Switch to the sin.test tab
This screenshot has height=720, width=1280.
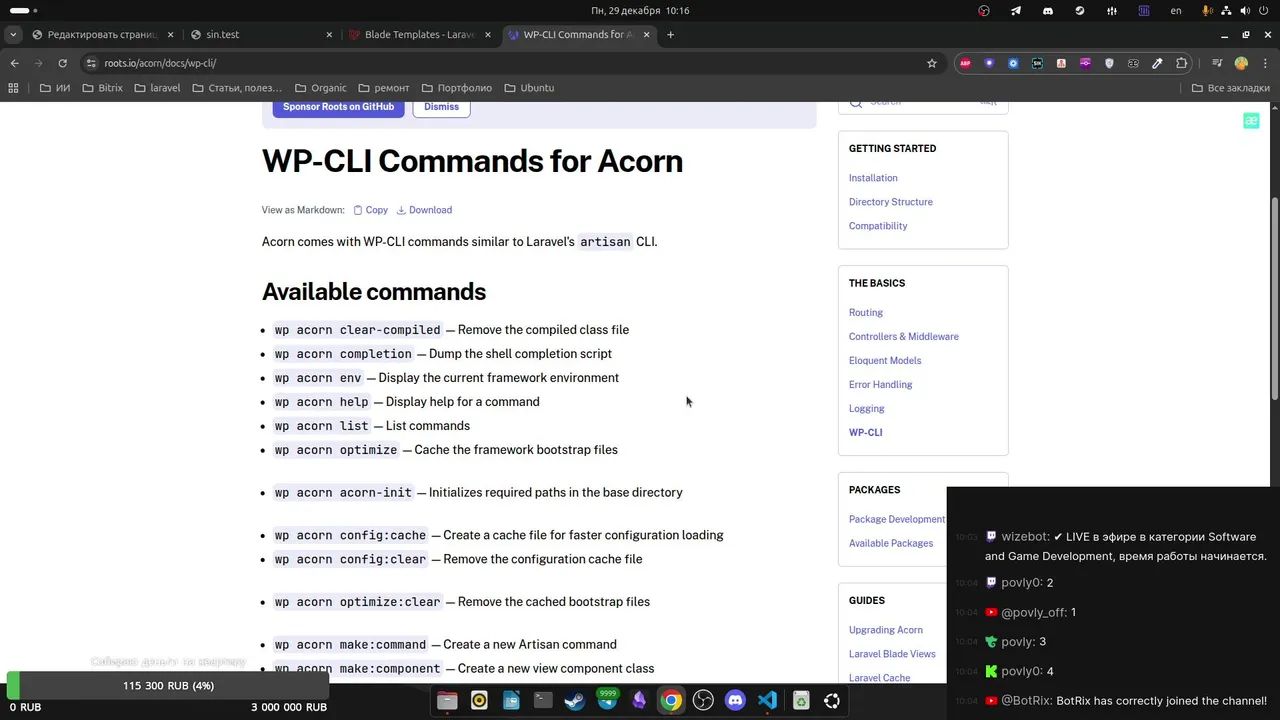[x=260, y=34]
